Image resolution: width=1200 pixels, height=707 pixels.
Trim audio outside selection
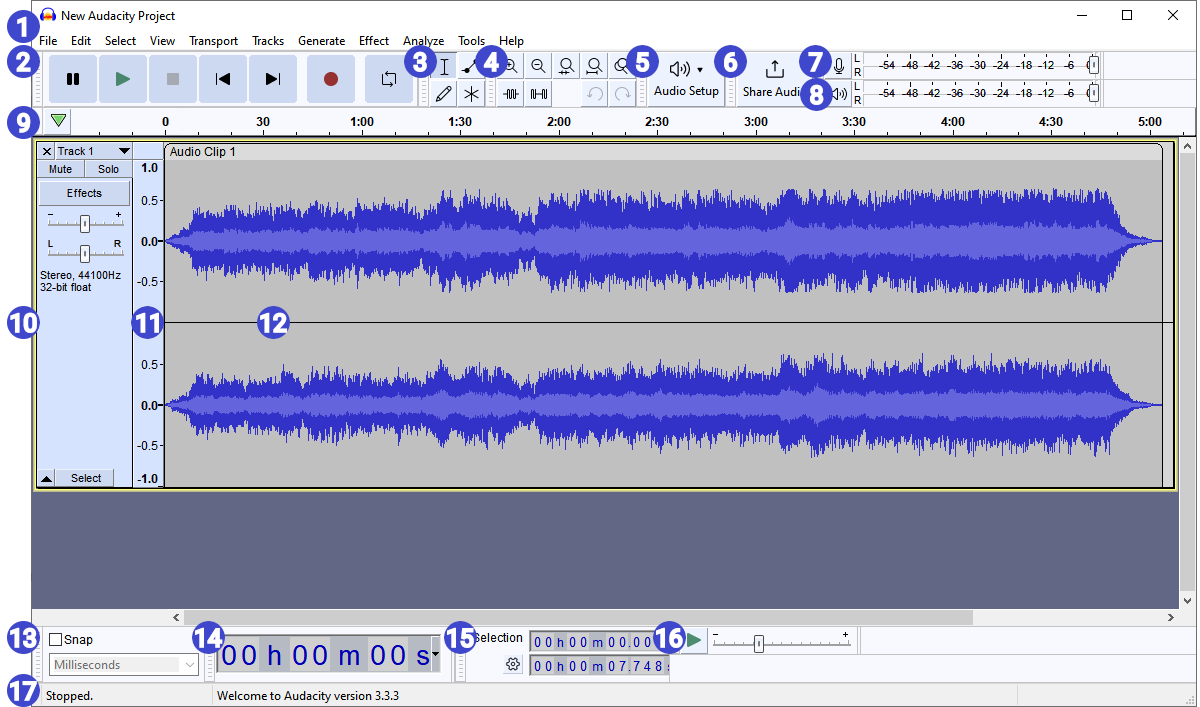(512, 93)
